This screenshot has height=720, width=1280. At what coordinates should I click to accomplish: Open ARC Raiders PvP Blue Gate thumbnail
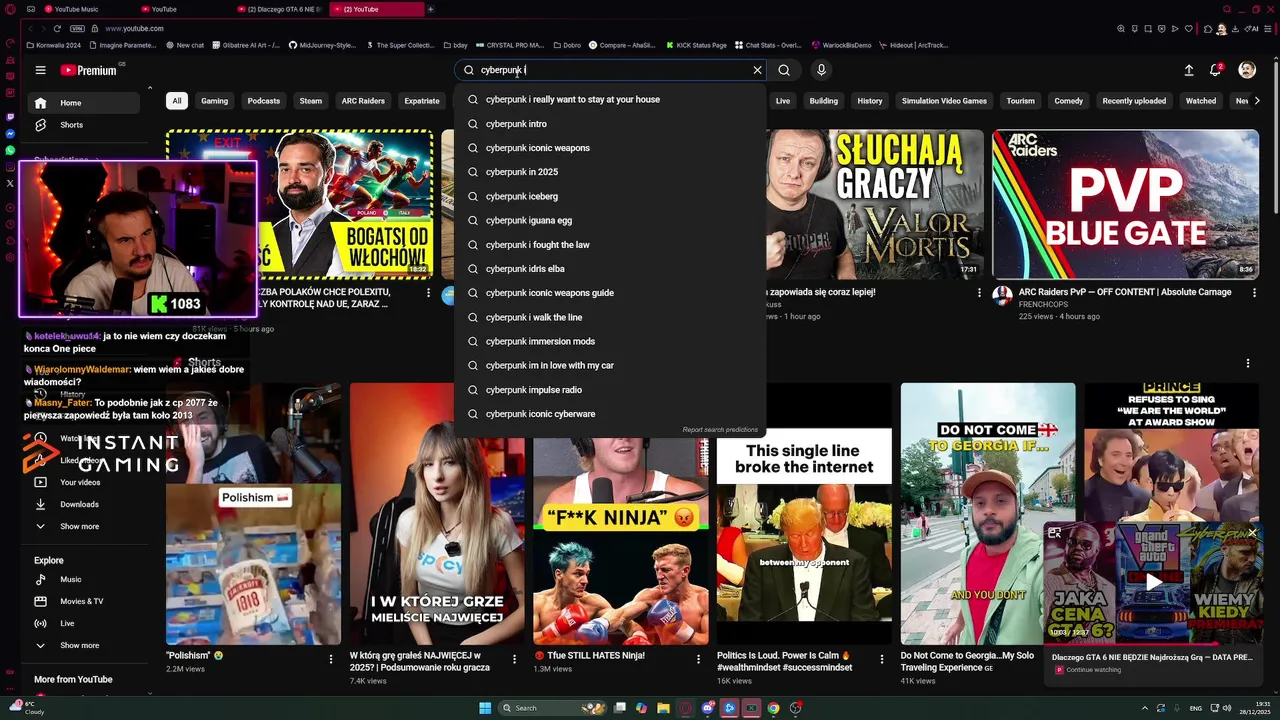[x=1125, y=204]
